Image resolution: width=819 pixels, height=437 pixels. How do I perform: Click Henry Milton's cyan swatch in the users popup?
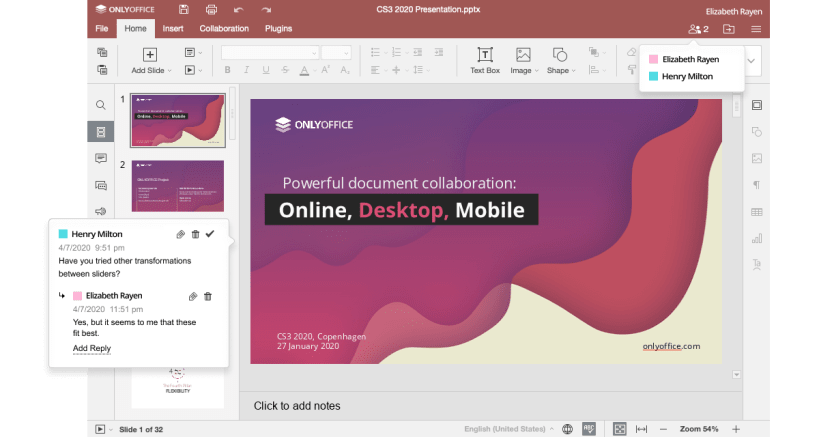point(653,76)
